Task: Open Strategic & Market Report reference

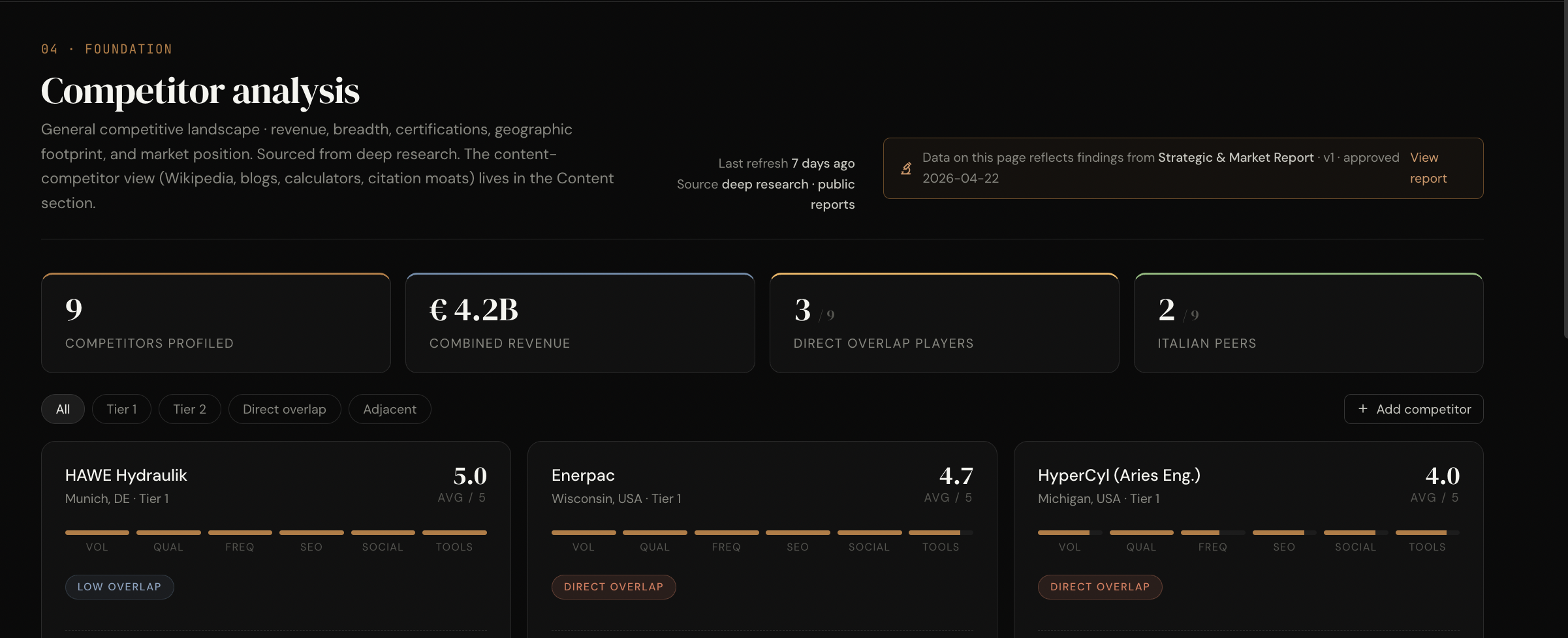Action: click(x=1236, y=157)
